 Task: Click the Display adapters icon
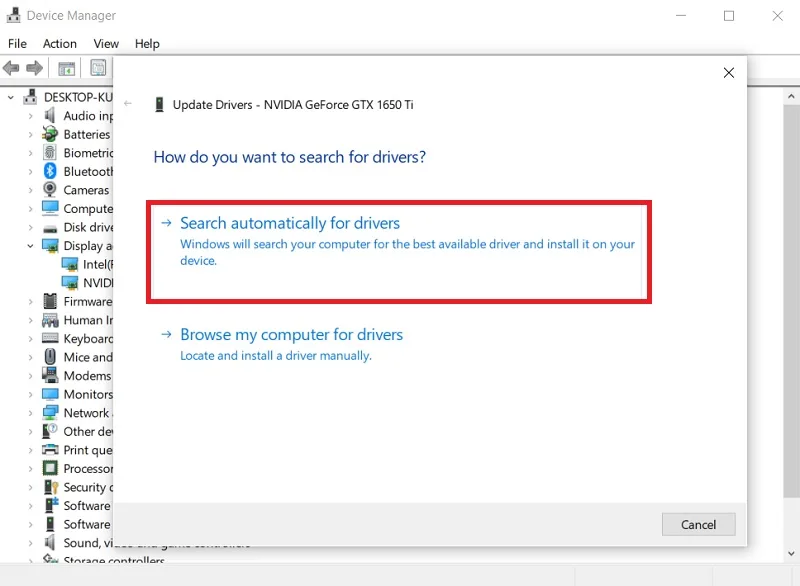pos(50,245)
